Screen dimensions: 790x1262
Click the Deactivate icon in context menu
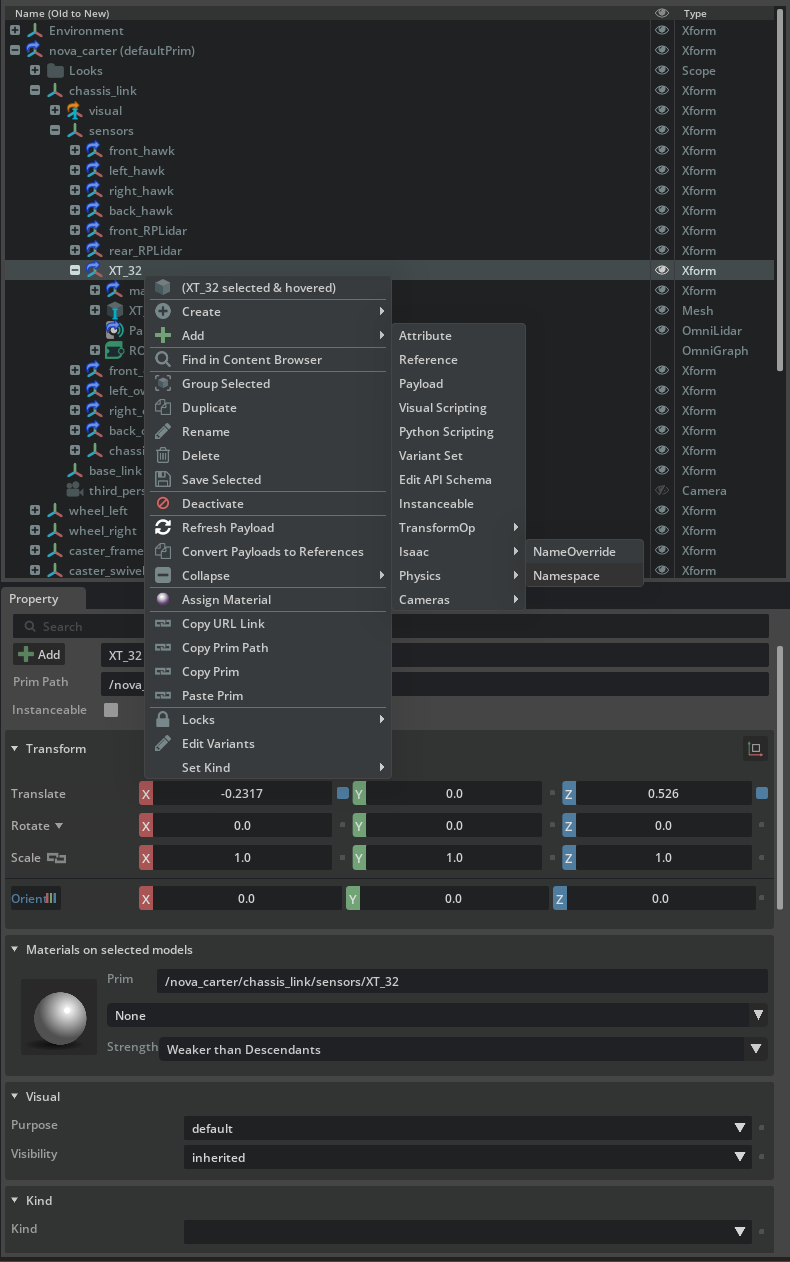tap(163, 504)
